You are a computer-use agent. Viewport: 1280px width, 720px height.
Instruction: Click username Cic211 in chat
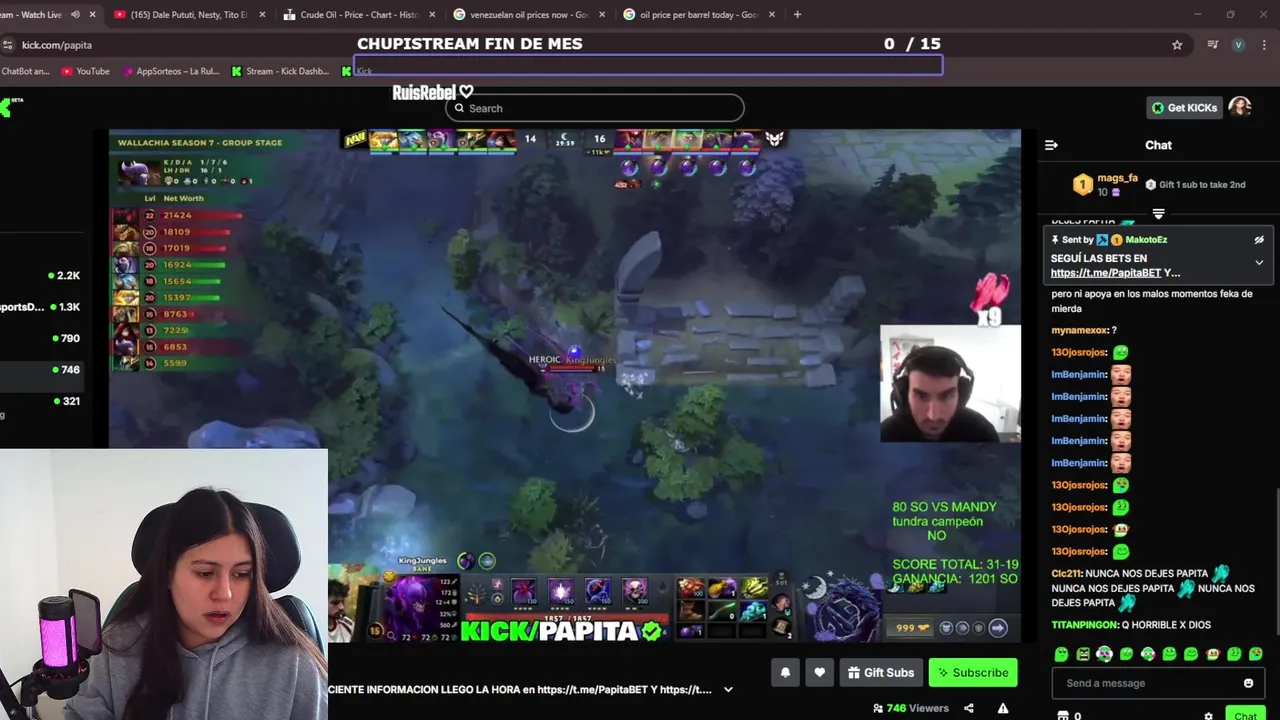pos(1066,574)
